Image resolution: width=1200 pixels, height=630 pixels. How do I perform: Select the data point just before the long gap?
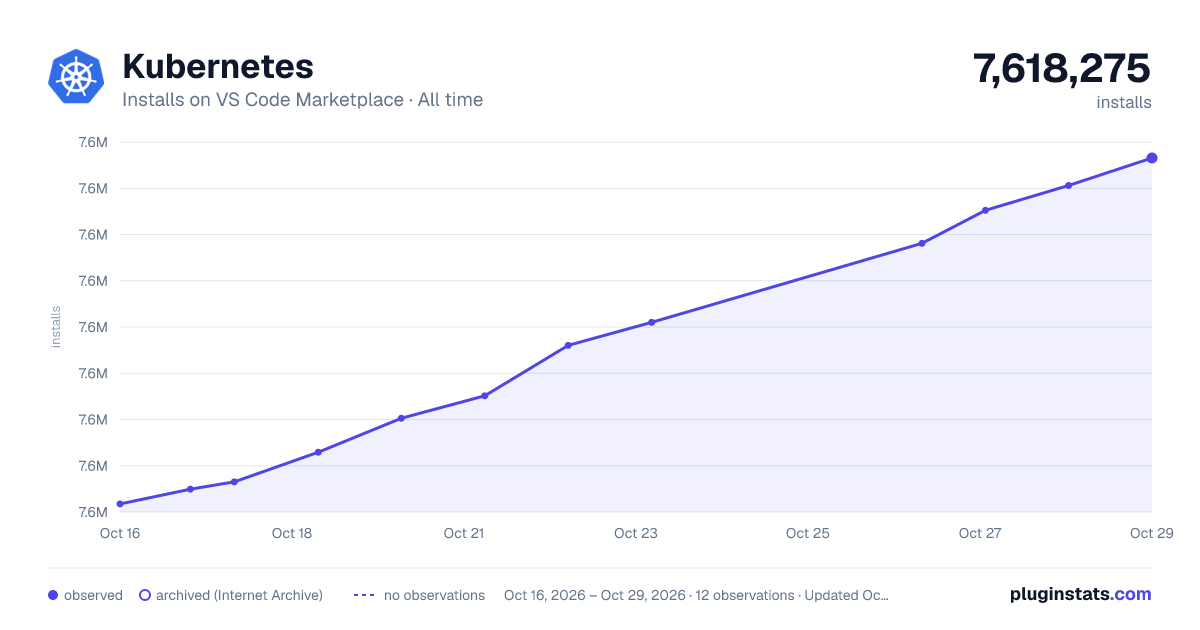point(651,322)
